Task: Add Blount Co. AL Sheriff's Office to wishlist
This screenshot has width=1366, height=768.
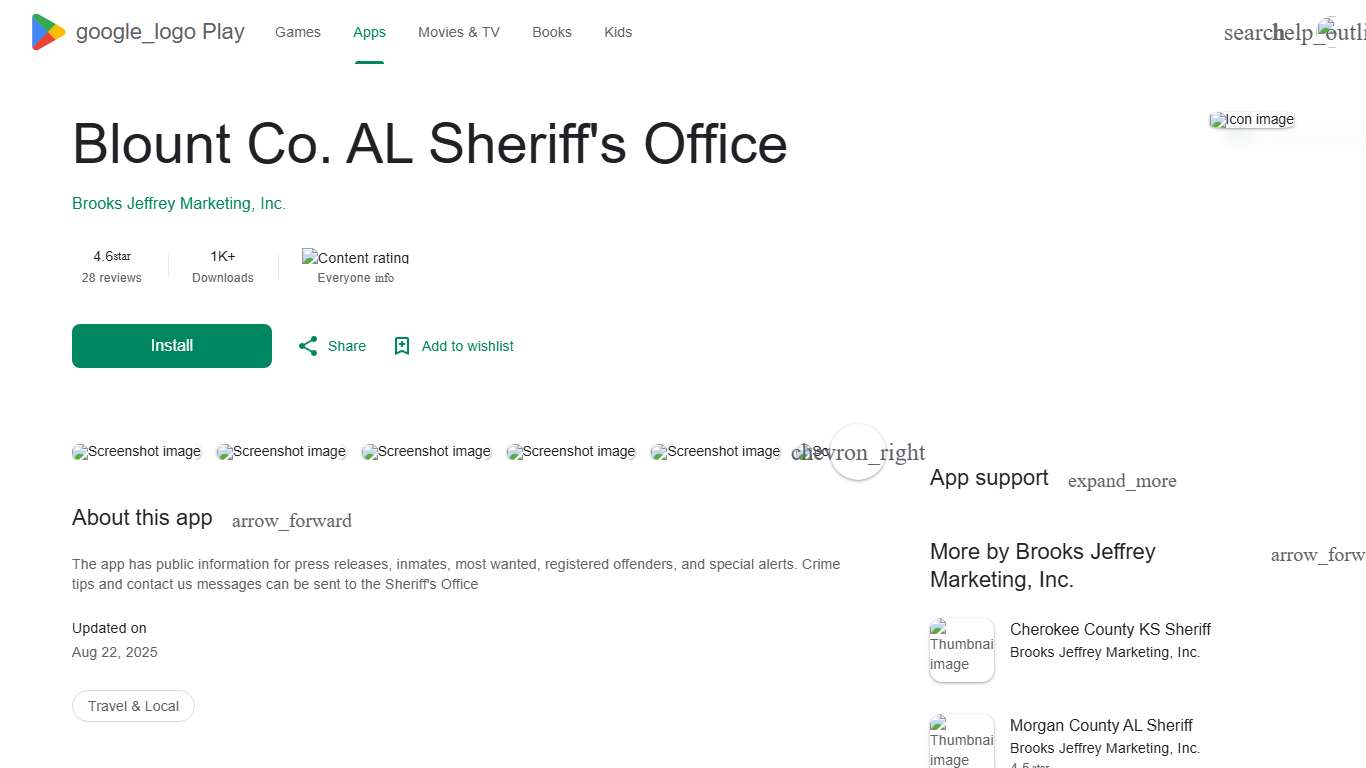Action: point(453,345)
